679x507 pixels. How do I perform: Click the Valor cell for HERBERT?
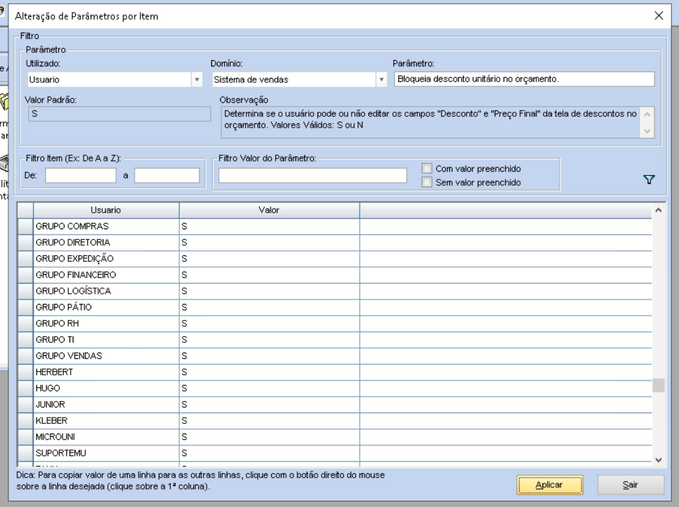[x=269, y=372]
